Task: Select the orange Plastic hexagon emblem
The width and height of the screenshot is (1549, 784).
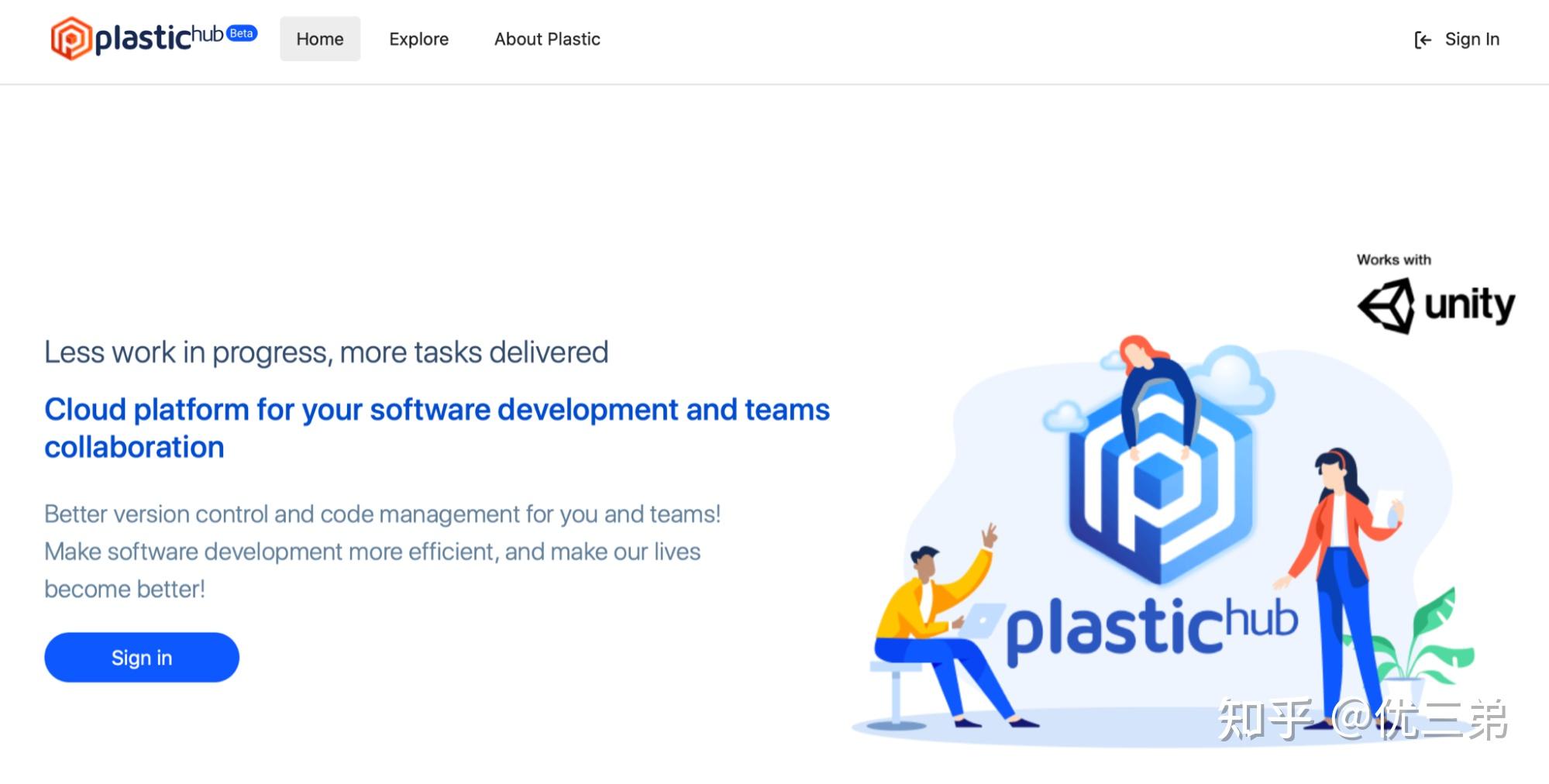Action: [x=70, y=36]
